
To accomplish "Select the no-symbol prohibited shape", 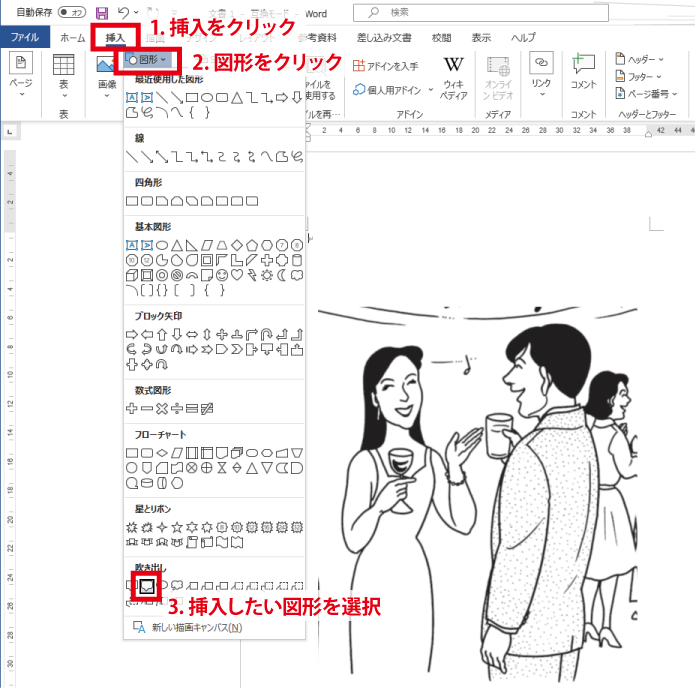I will [177, 275].
